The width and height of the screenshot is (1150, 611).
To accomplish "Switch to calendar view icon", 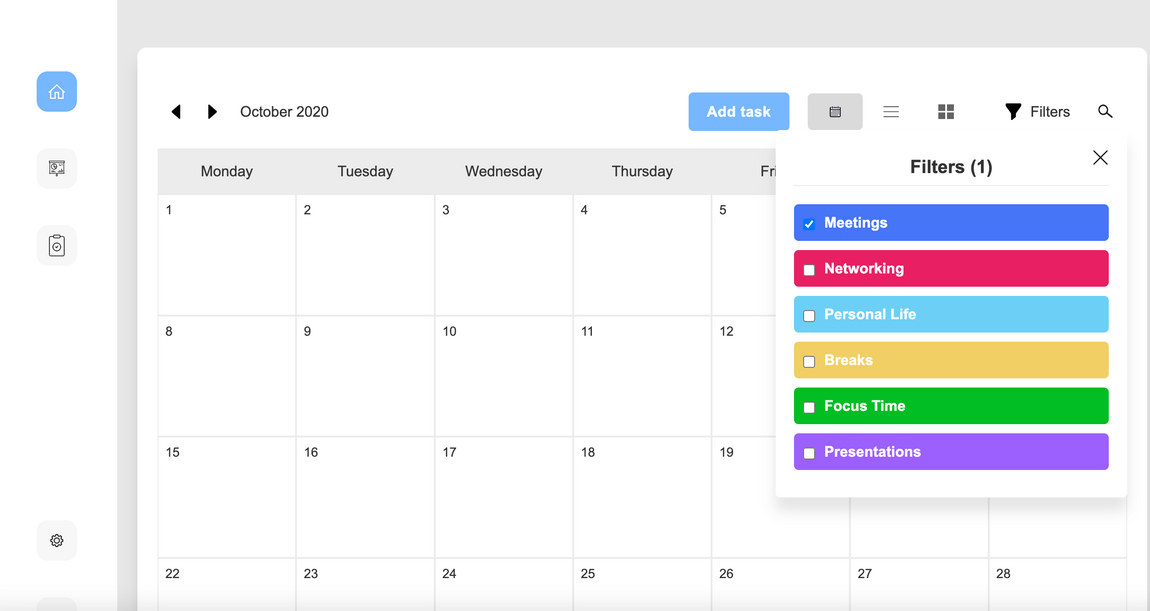I will [x=835, y=111].
